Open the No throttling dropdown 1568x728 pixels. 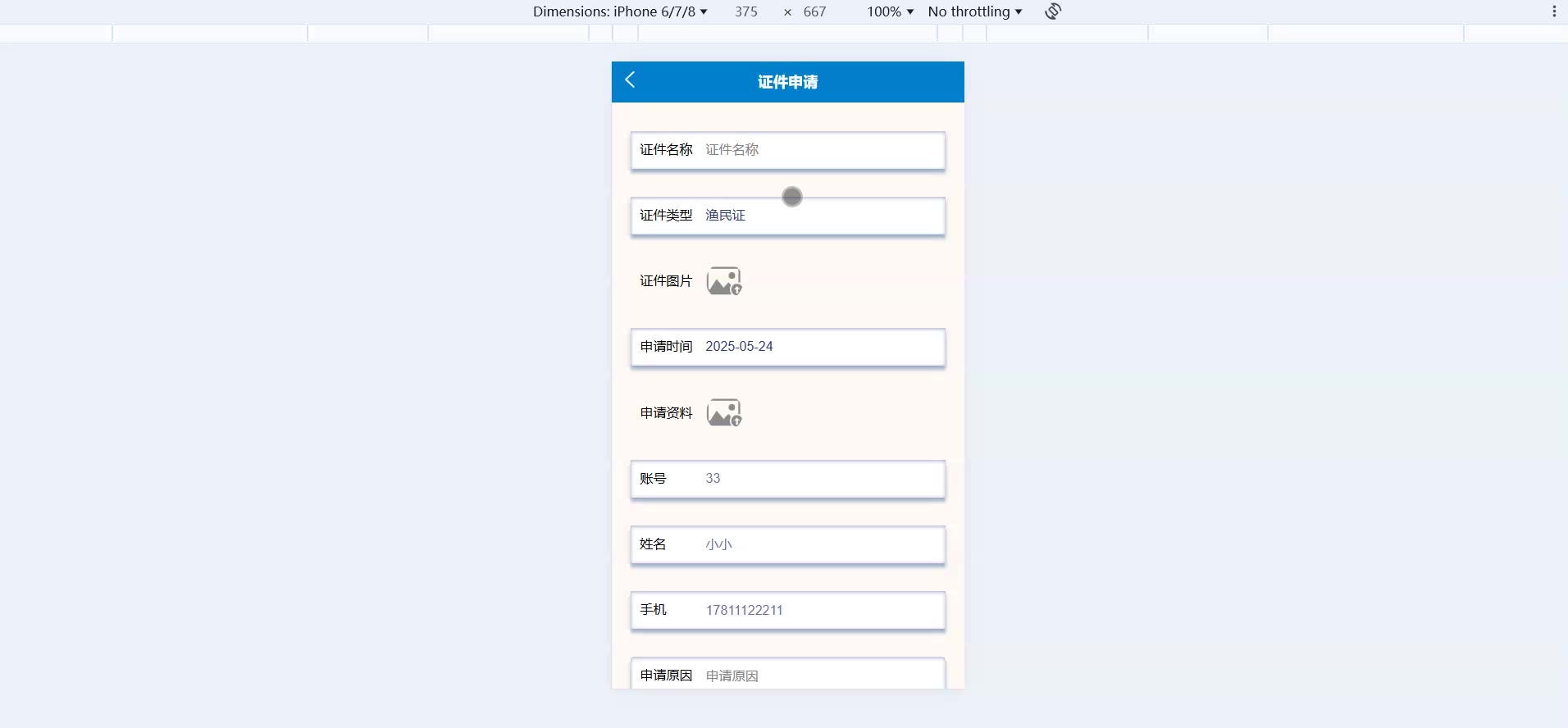point(975,11)
